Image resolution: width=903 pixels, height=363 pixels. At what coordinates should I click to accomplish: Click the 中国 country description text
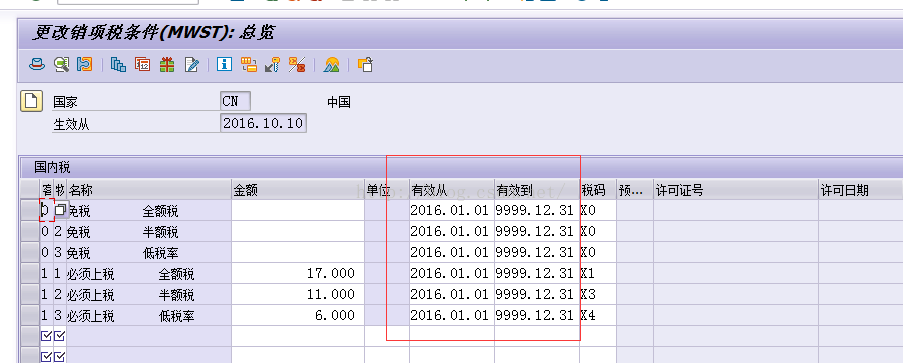(339, 103)
